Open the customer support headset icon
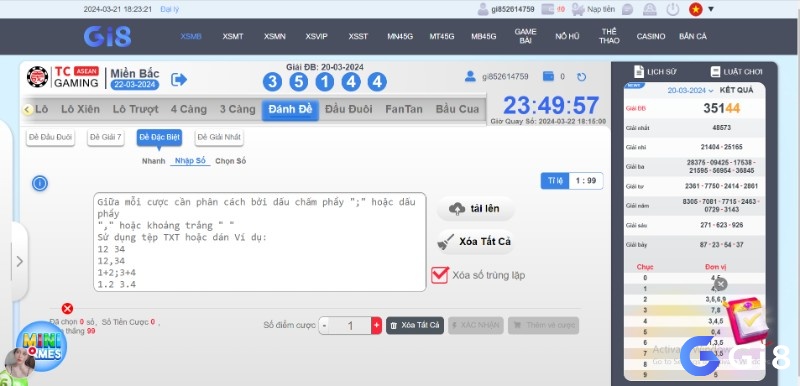 pos(649,9)
